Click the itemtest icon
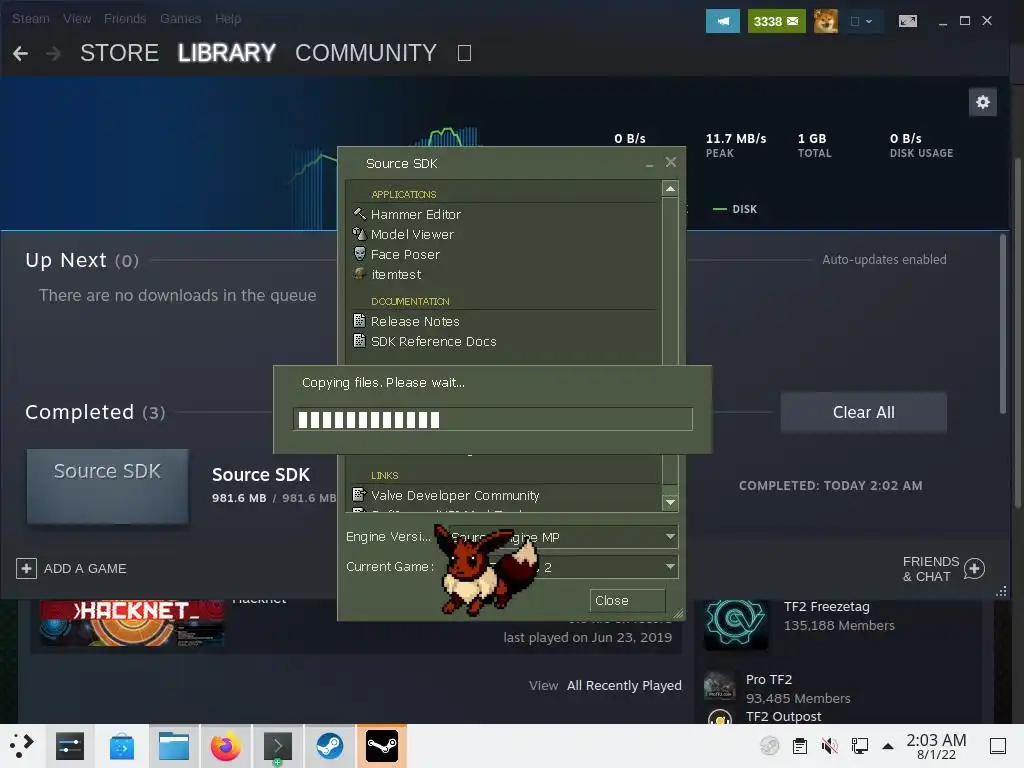Screen dimensions: 1024x768 [x=359, y=274]
